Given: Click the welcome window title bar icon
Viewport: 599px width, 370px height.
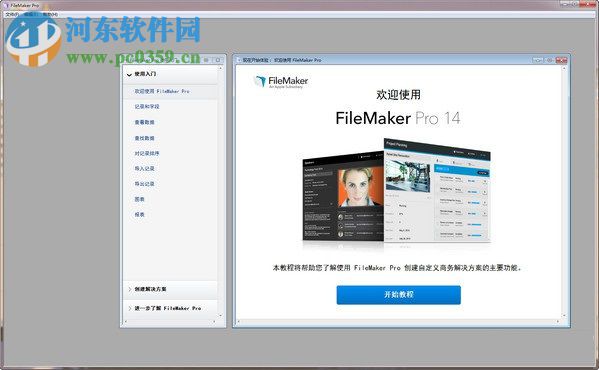Looking at the screenshot, I should click(239, 60).
